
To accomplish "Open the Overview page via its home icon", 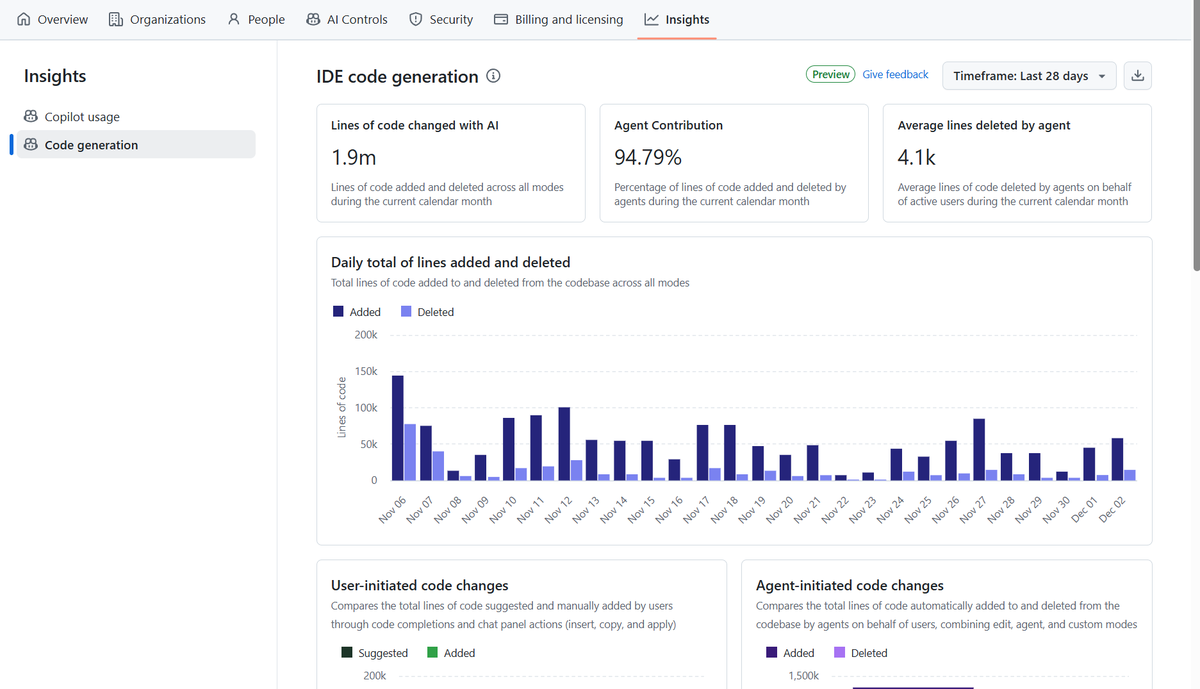I will 23,19.
